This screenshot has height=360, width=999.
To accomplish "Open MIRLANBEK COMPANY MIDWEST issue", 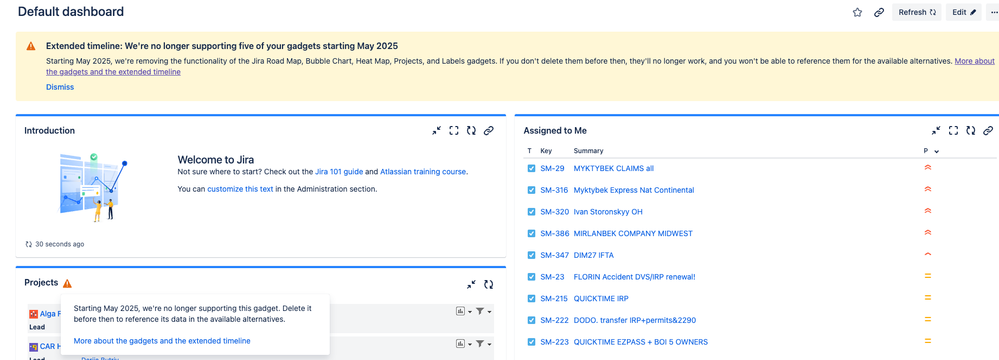I will (633, 233).
